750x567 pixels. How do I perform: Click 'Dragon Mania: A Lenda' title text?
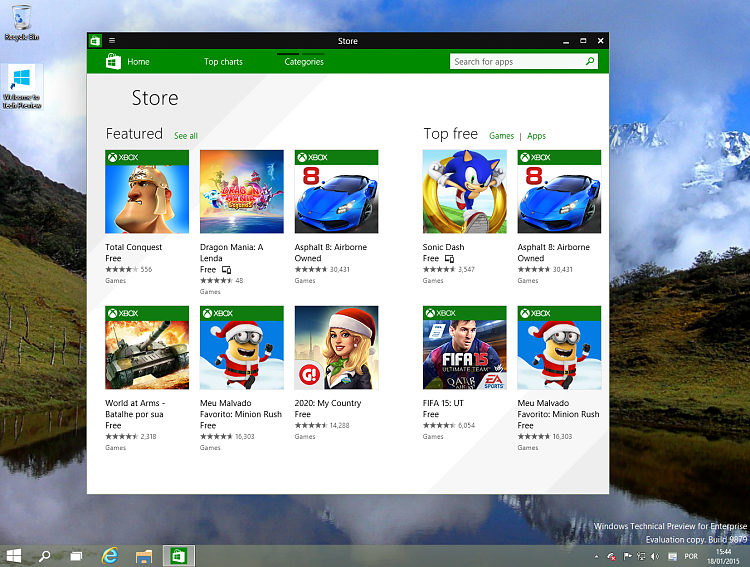[232, 253]
